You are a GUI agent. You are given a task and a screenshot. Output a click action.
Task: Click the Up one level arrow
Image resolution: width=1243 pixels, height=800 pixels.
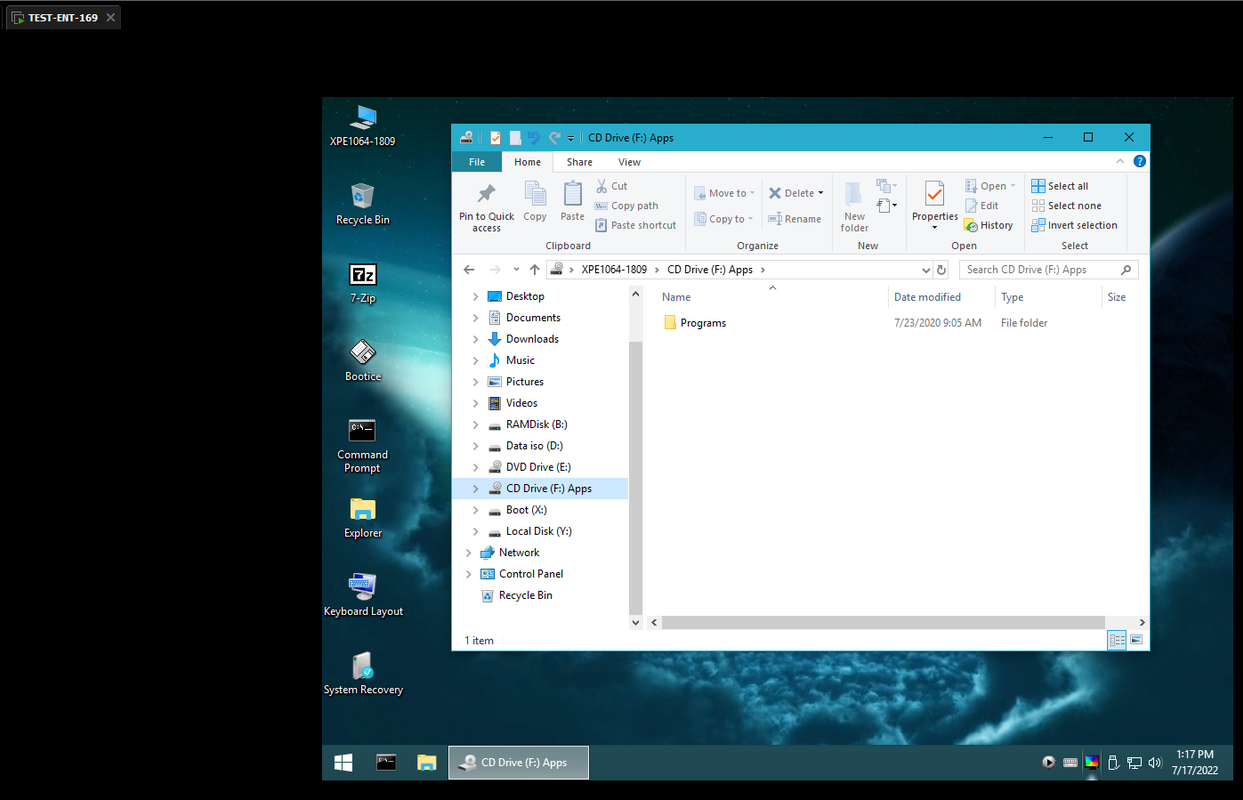(535, 270)
